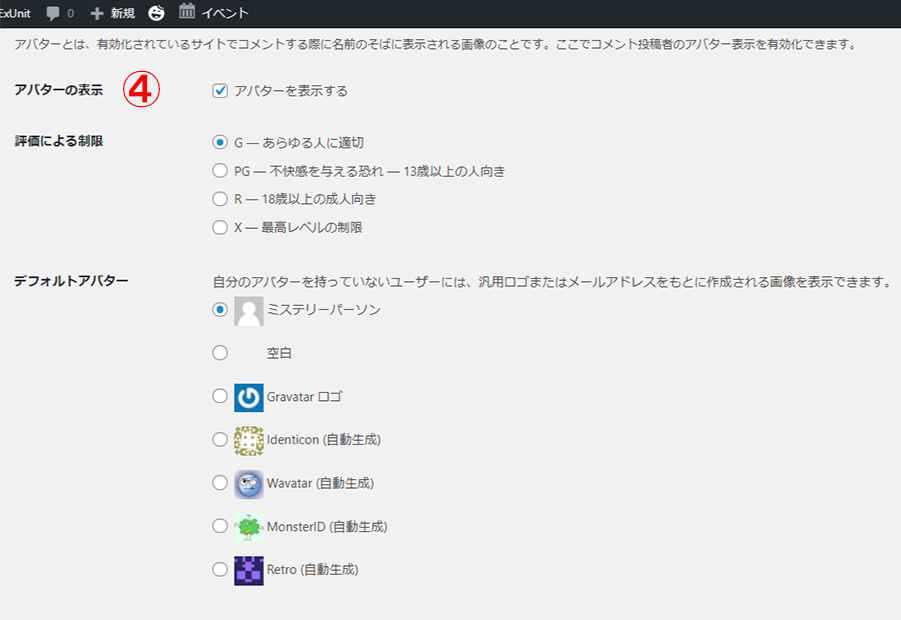Viewport: 901px width, 620px height.
Task: Select the G rating radio button
Action: click(219, 142)
